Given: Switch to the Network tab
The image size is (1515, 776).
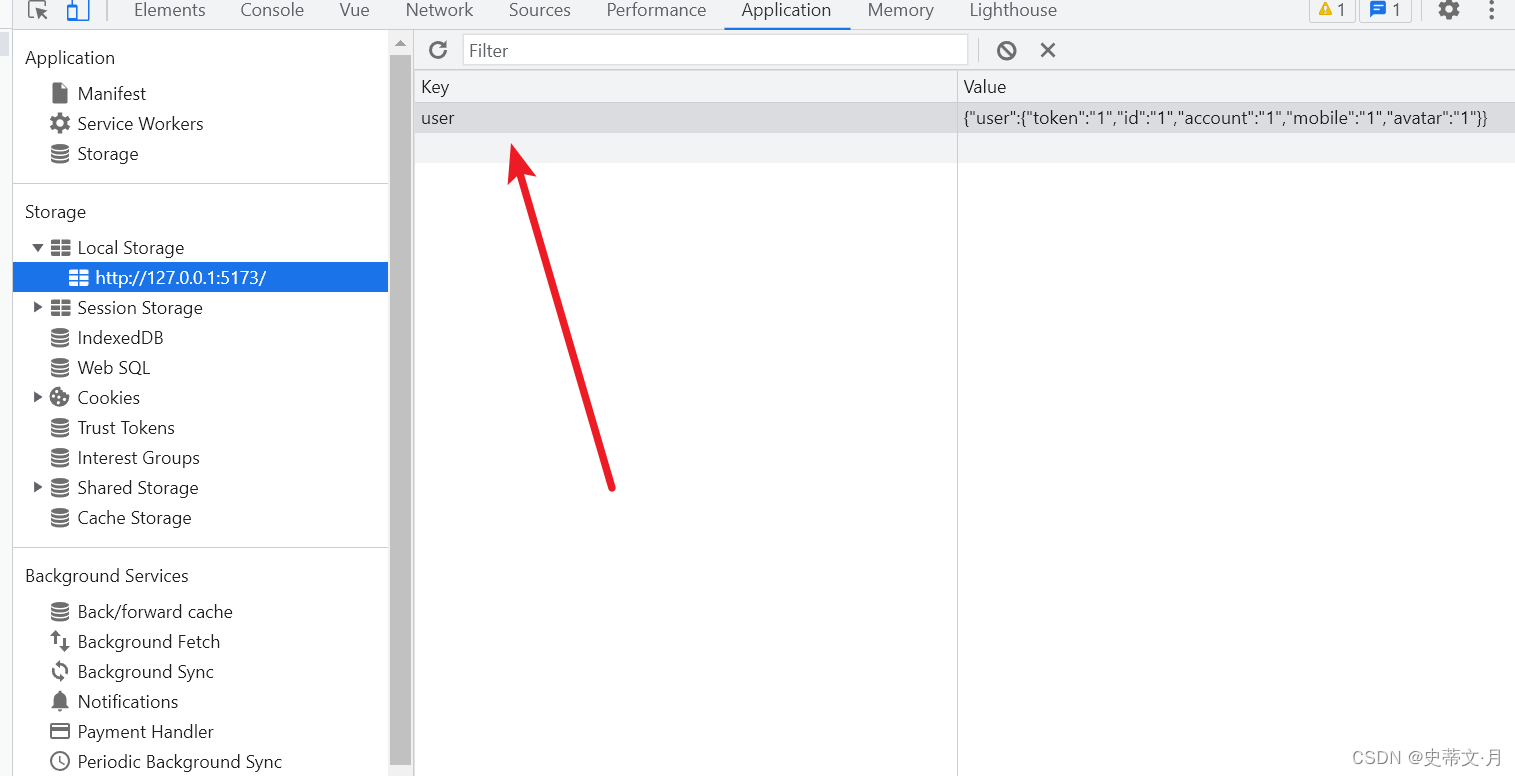Looking at the screenshot, I should coord(439,10).
